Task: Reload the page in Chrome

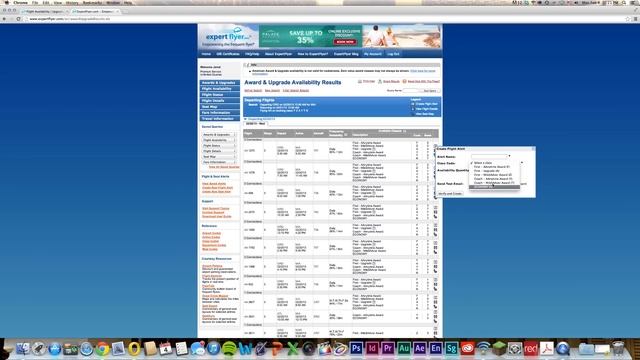Action: coord(18,19)
